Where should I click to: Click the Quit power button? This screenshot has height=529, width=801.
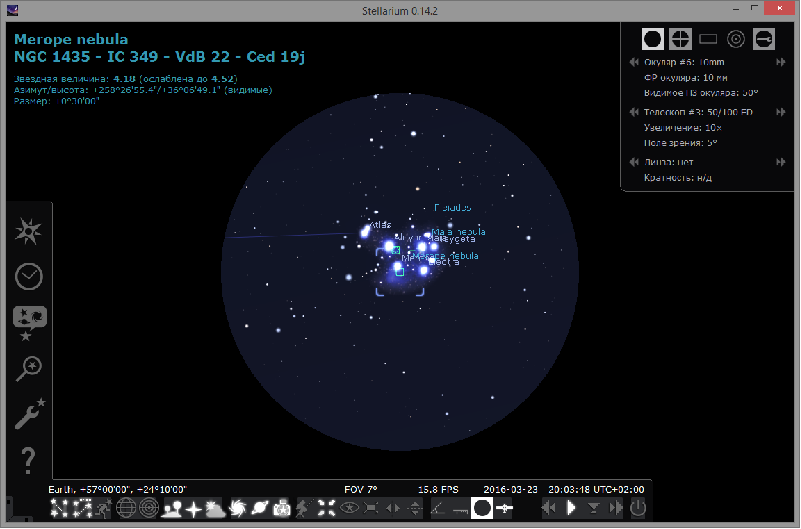638,508
